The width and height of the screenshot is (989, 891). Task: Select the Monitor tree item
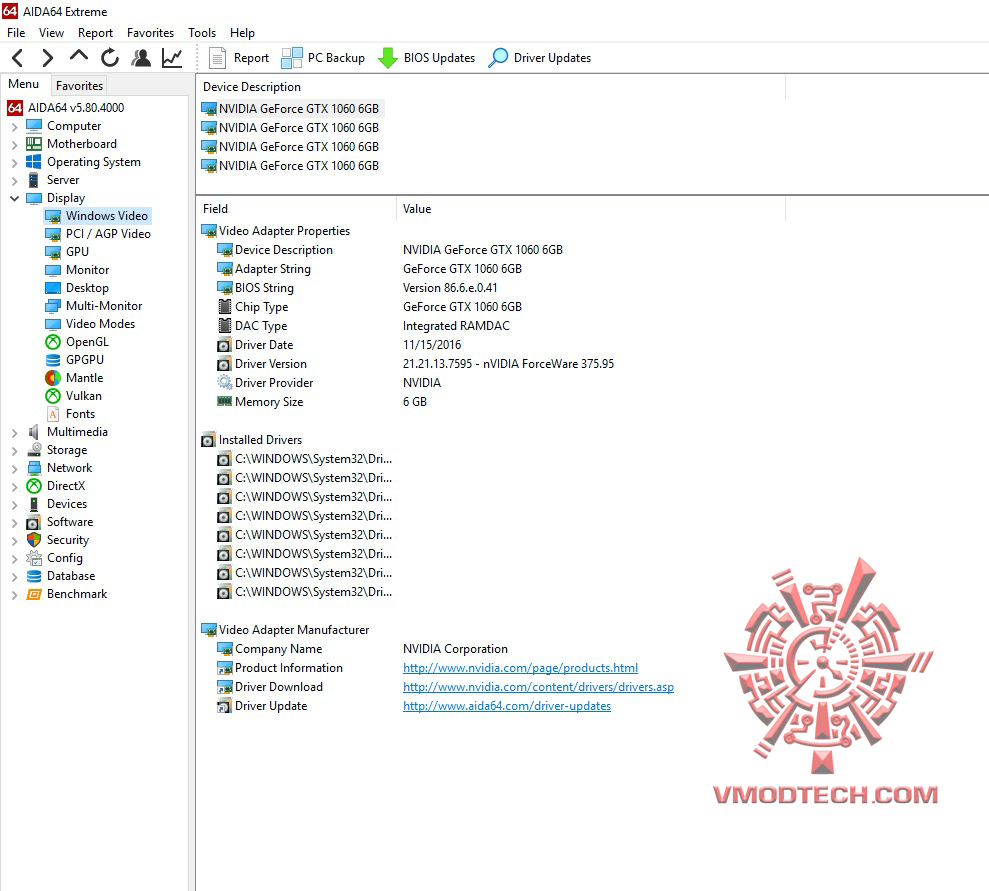click(87, 270)
